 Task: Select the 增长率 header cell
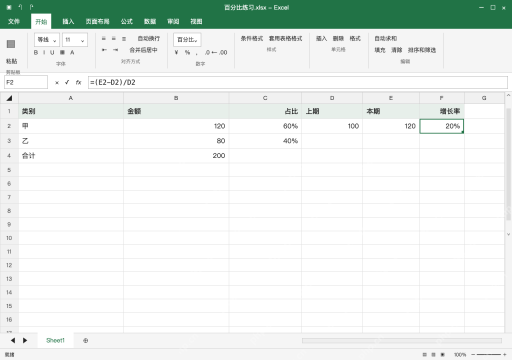pos(442,111)
